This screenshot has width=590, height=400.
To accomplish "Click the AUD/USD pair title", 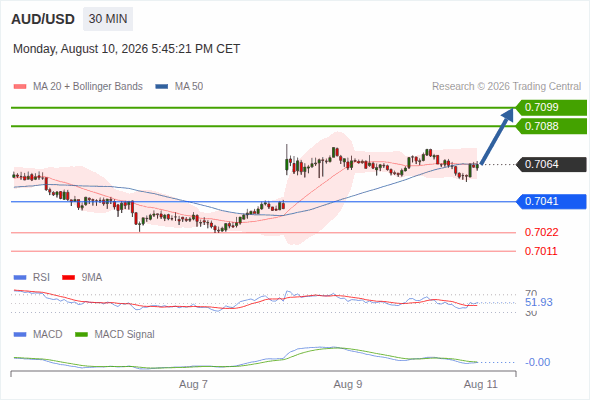I will click(x=43, y=19).
